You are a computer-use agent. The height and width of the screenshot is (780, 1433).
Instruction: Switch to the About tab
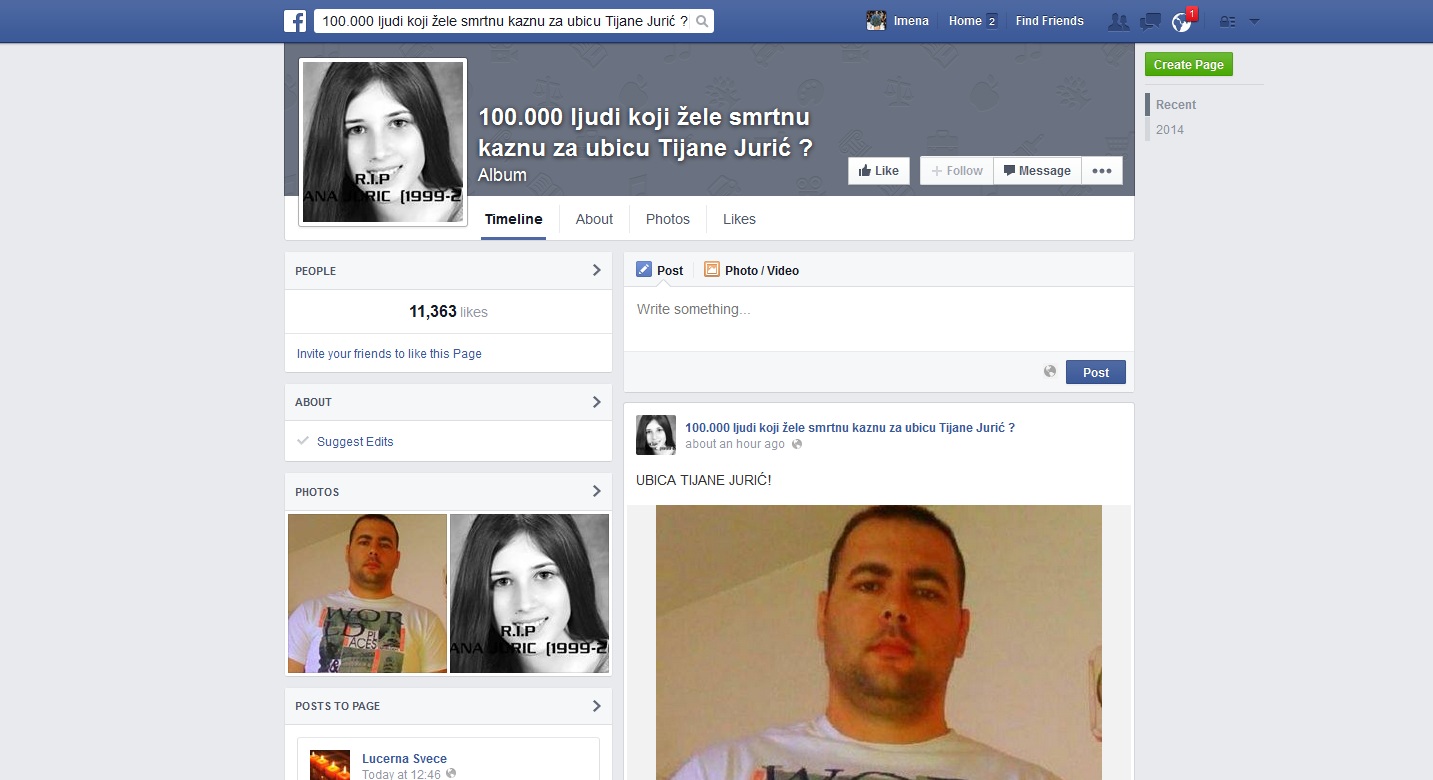(594, 219)
